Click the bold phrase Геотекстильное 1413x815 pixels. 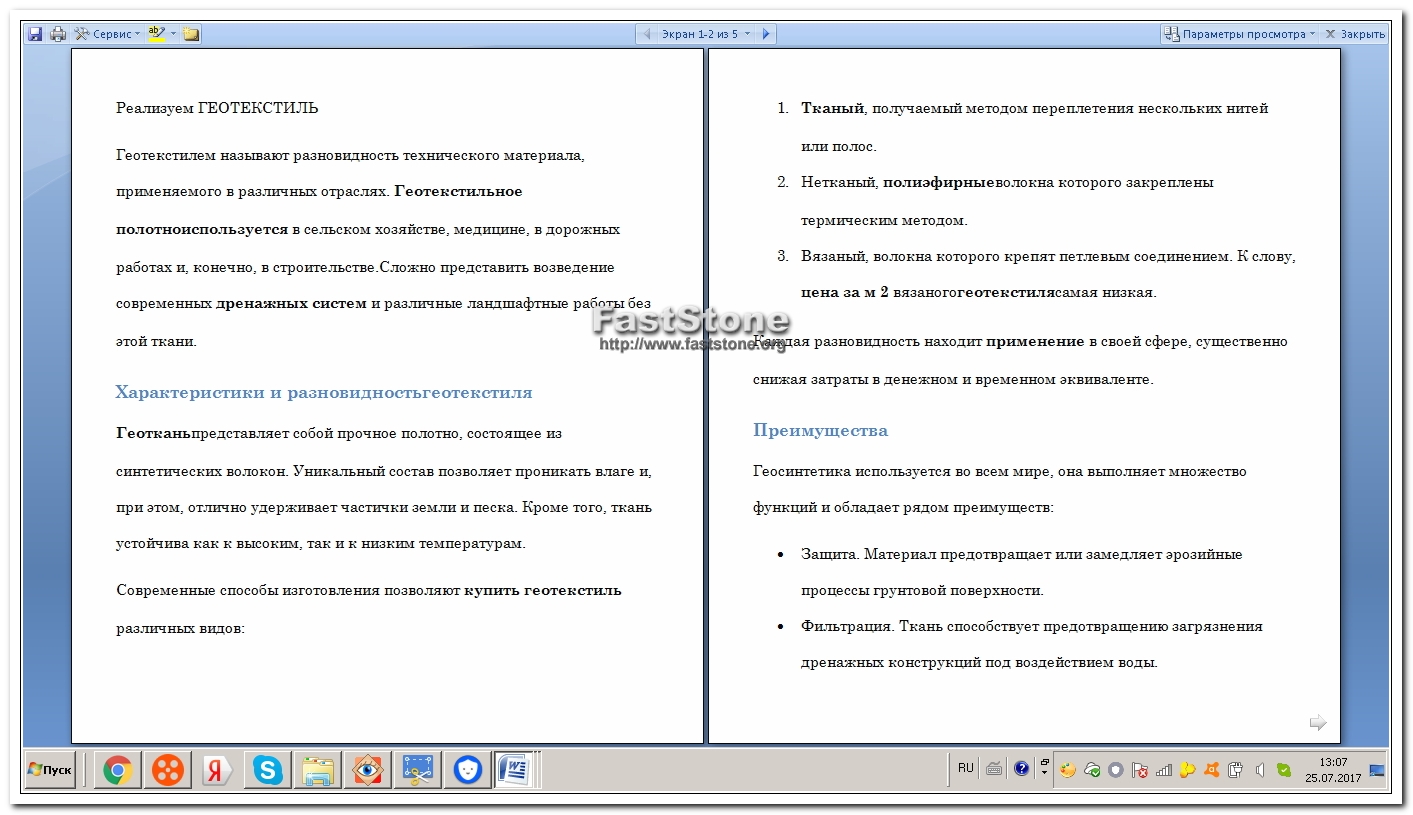pos(458,191)
